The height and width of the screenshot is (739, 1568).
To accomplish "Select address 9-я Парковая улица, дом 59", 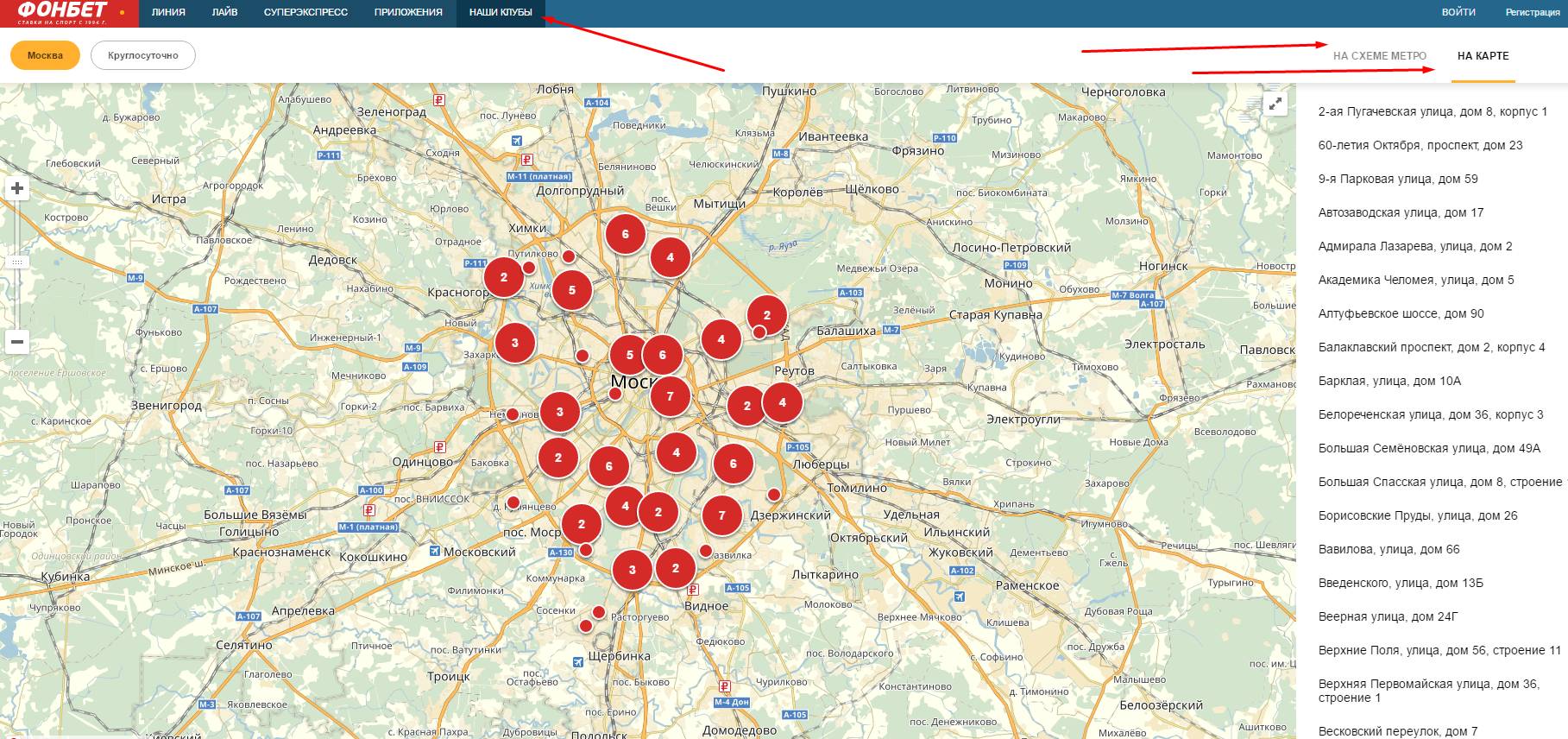I will click(1398, 179).
